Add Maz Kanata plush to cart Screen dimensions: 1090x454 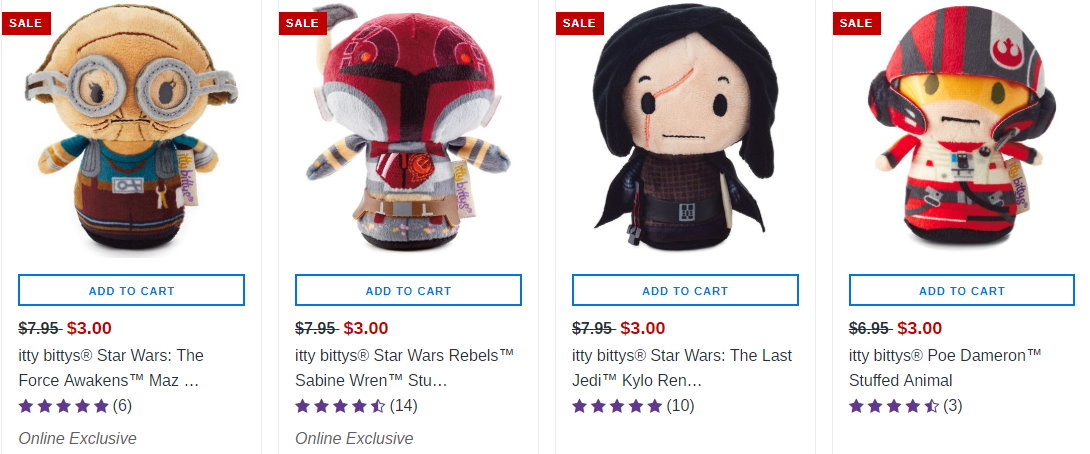click(131, 291)
